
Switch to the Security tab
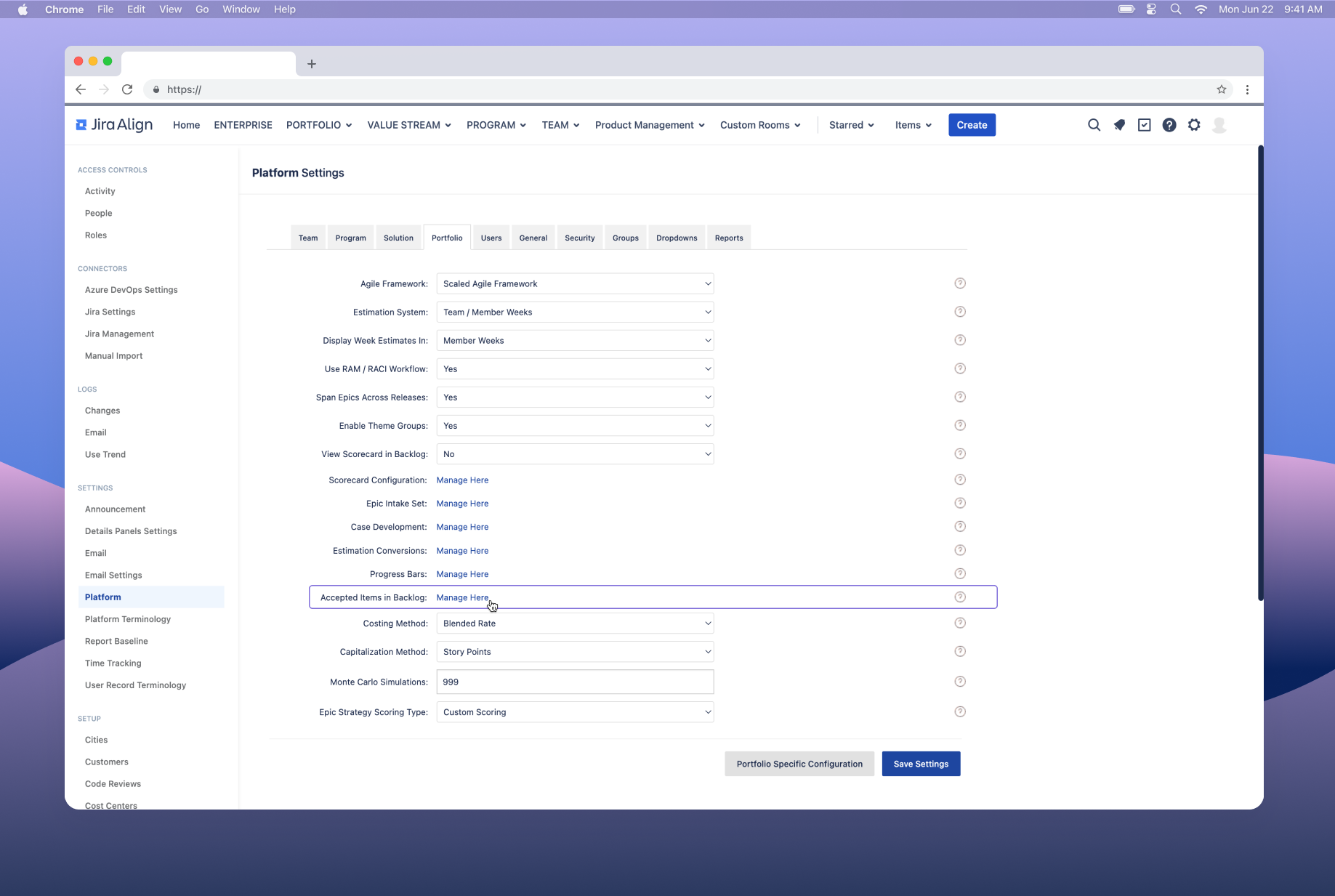tap(580, 238)
